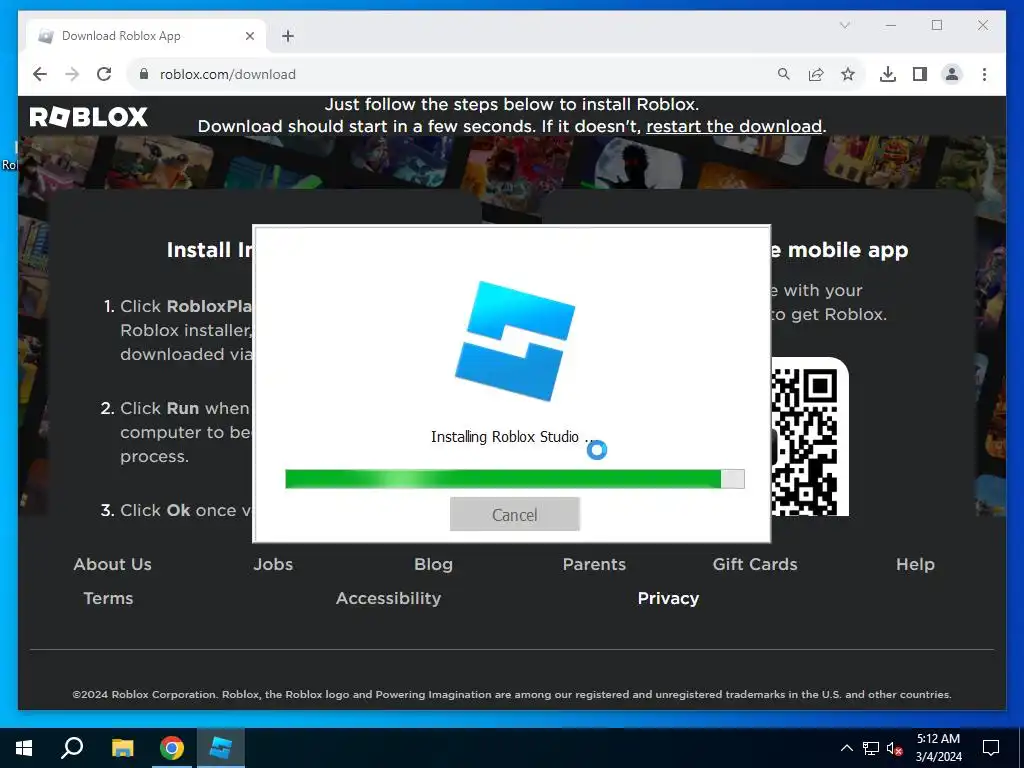
Task: Click the Roblox Studio logo in installer
Action: (x=515, y=341)
